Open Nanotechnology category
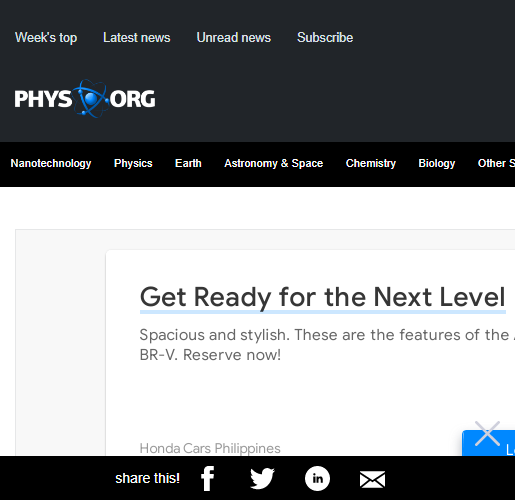515x500 pixels. click(x=51, y=163)
